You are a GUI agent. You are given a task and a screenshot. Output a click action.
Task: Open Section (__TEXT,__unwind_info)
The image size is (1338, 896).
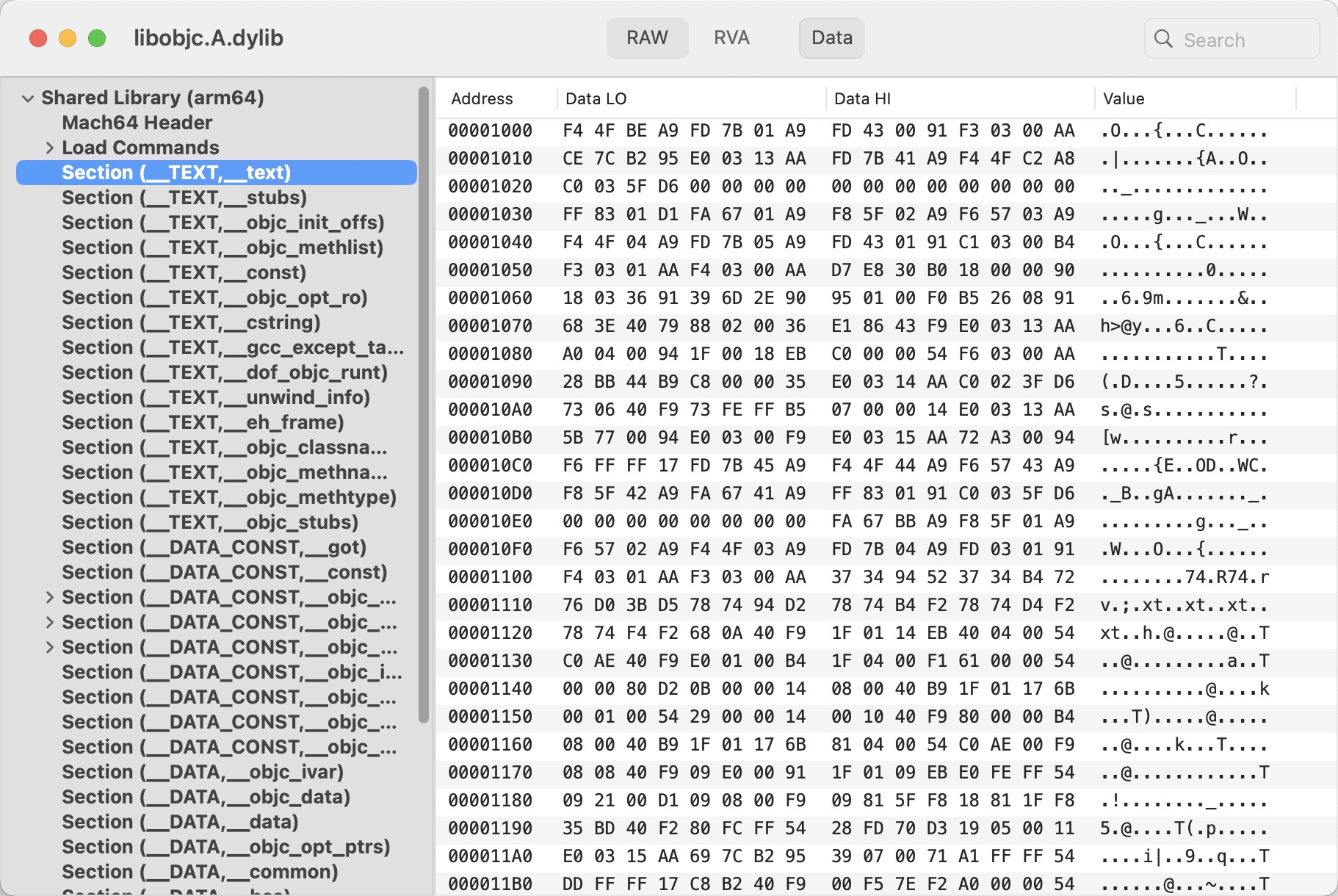[216, 397]
